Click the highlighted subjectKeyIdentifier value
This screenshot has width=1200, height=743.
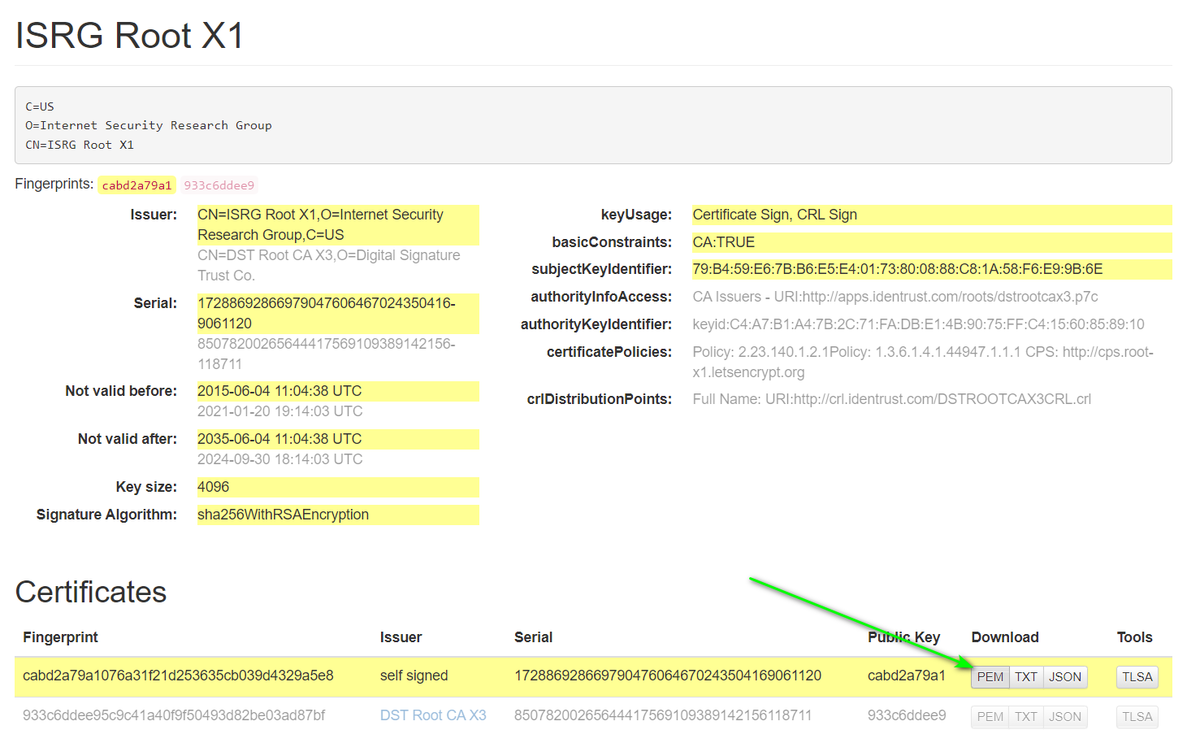click(931, 269)
